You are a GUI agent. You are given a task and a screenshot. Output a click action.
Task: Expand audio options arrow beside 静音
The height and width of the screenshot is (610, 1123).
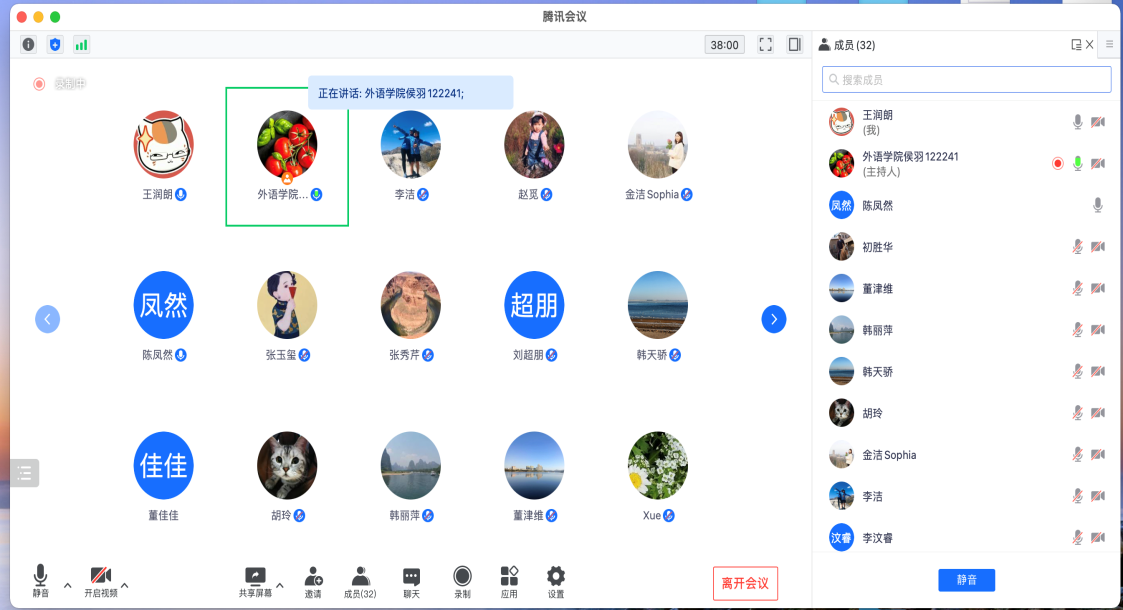point(68,585)
